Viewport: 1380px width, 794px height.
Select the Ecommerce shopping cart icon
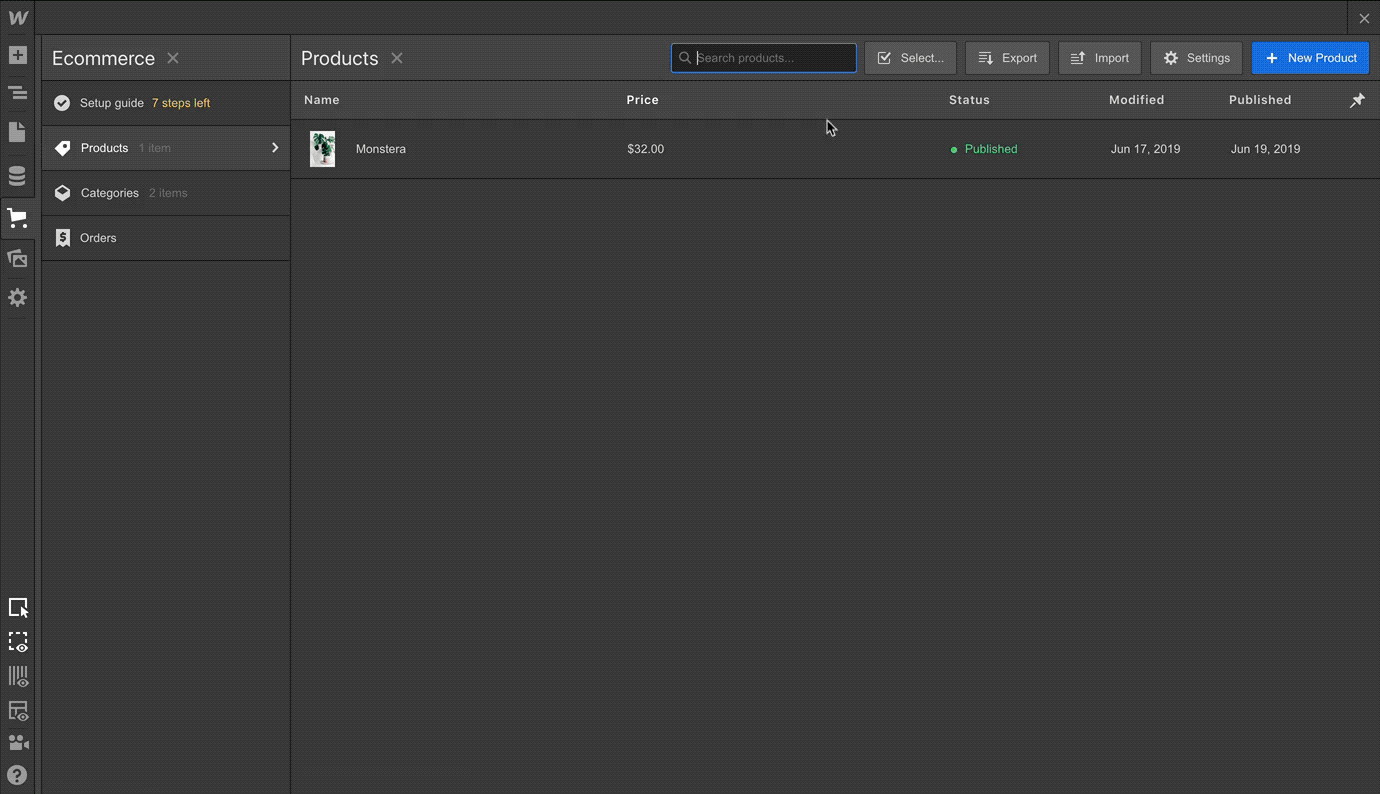(18, 217)
